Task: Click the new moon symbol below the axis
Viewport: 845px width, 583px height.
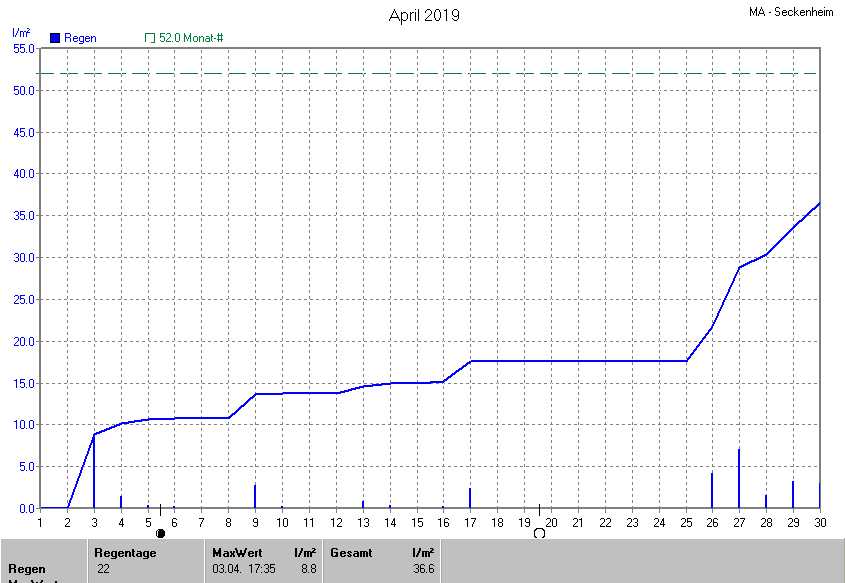Action: click(160, 534)
